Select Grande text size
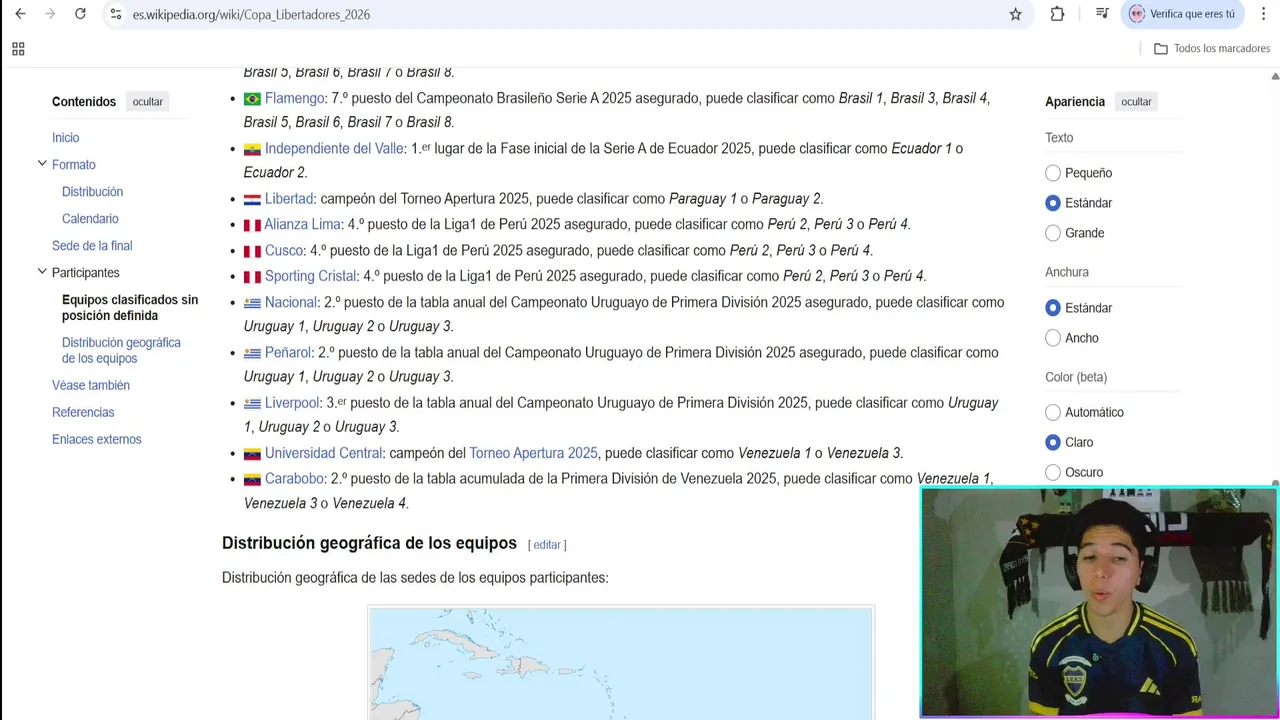This screenshot has height=720, width=1280. (1053, 233)
